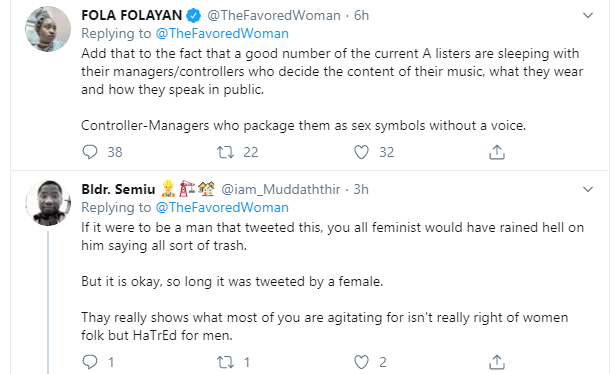Screen dimensions: 612x374
Task: Open Fola Folayan's profile picture
Action: (48, 29)
